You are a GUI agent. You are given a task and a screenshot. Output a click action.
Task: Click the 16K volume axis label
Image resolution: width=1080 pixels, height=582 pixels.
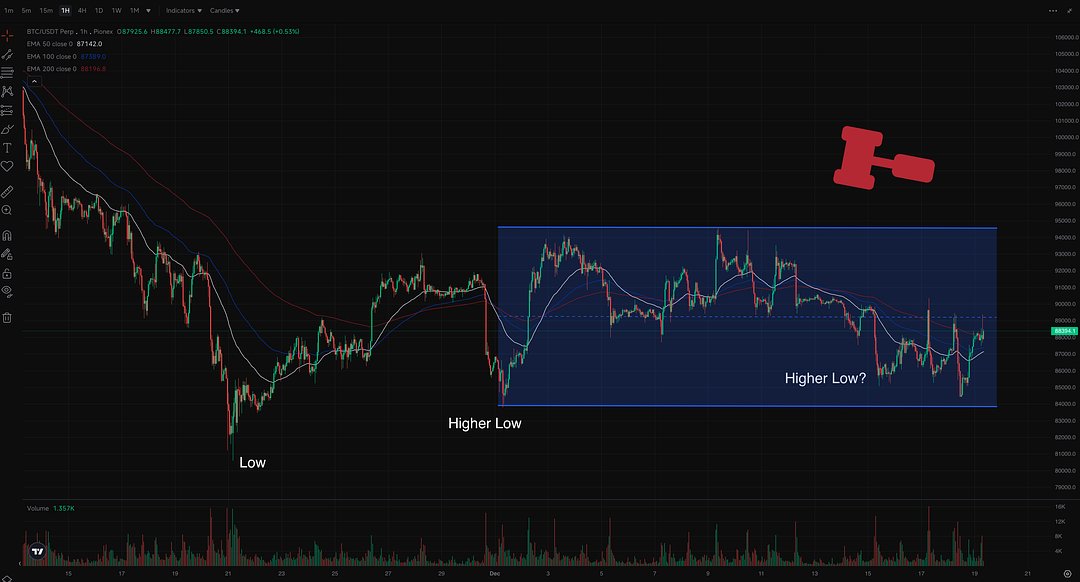point(1060,506)
